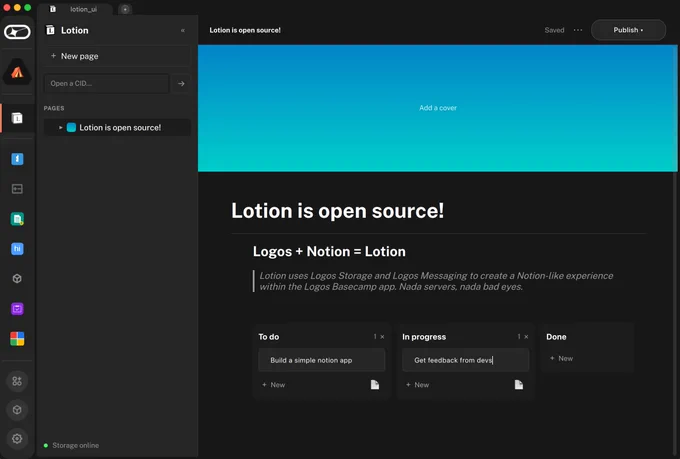Viewport: 680px width, 459px height.
Task: Click the Lotion title in sidebar header
Action: click(75, 30)
